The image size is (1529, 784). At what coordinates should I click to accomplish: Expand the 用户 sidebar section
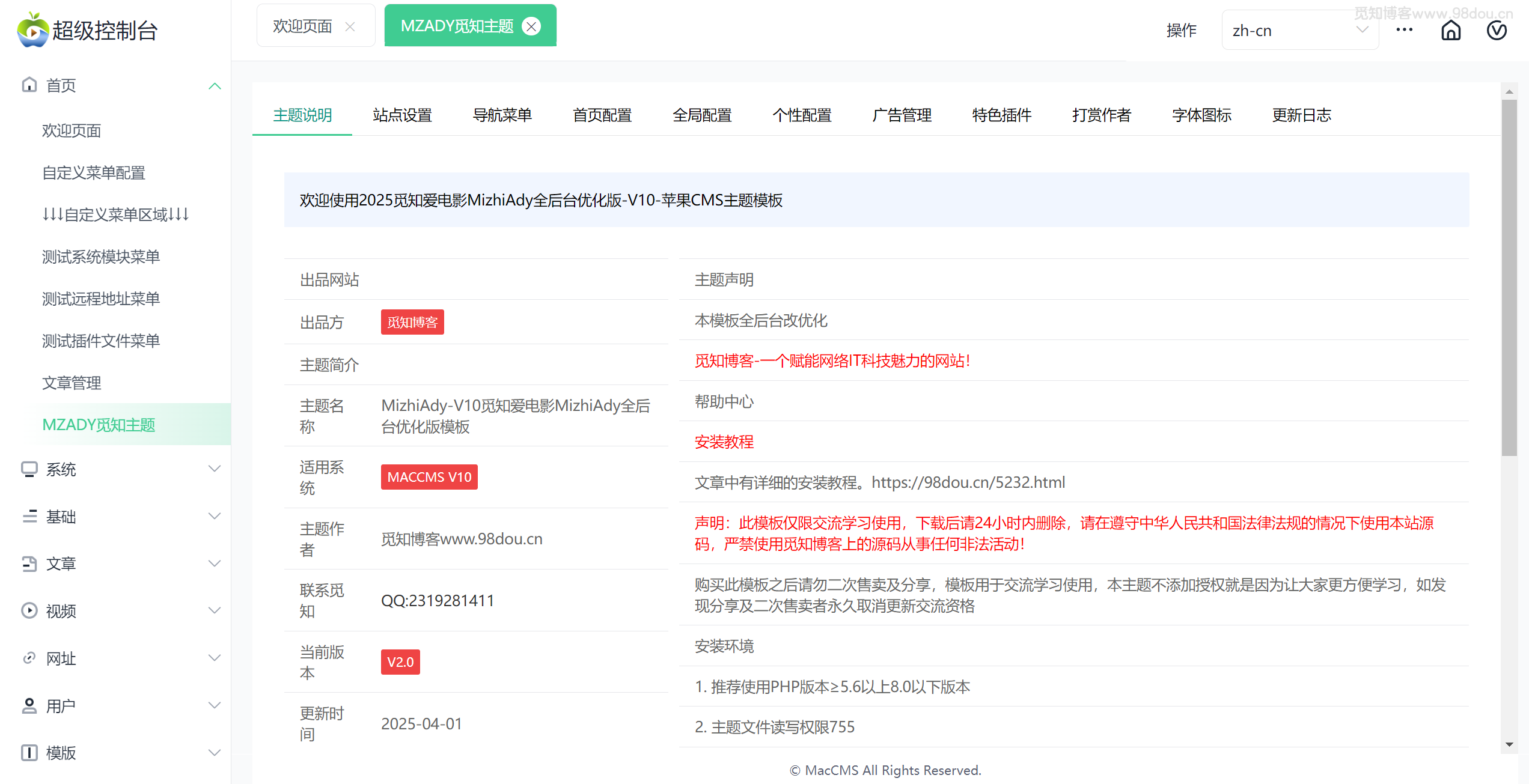pyautogui.click(x=215, y=705)
